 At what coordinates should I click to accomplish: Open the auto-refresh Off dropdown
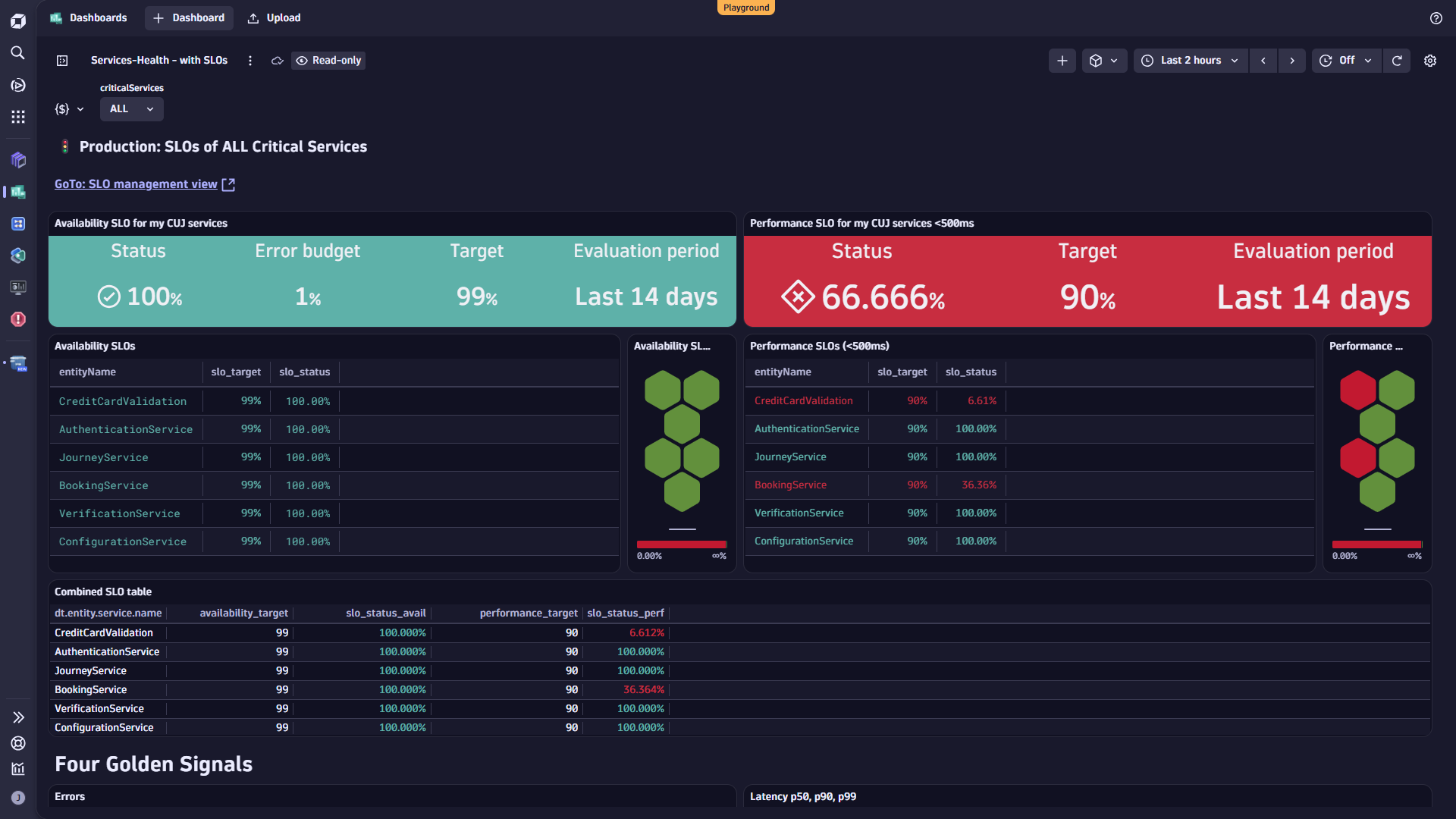click(1346, 61)
